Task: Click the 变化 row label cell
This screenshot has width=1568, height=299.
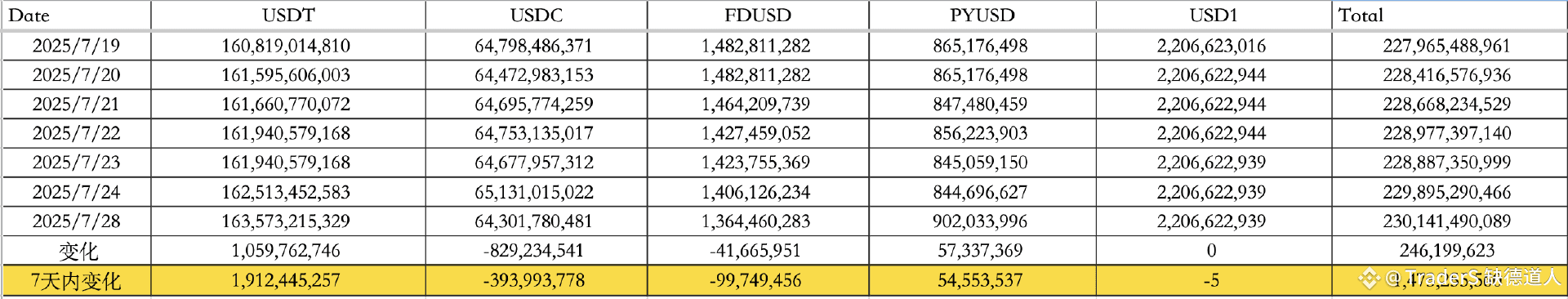Action: pyautogui.click(x=76, y=251)
